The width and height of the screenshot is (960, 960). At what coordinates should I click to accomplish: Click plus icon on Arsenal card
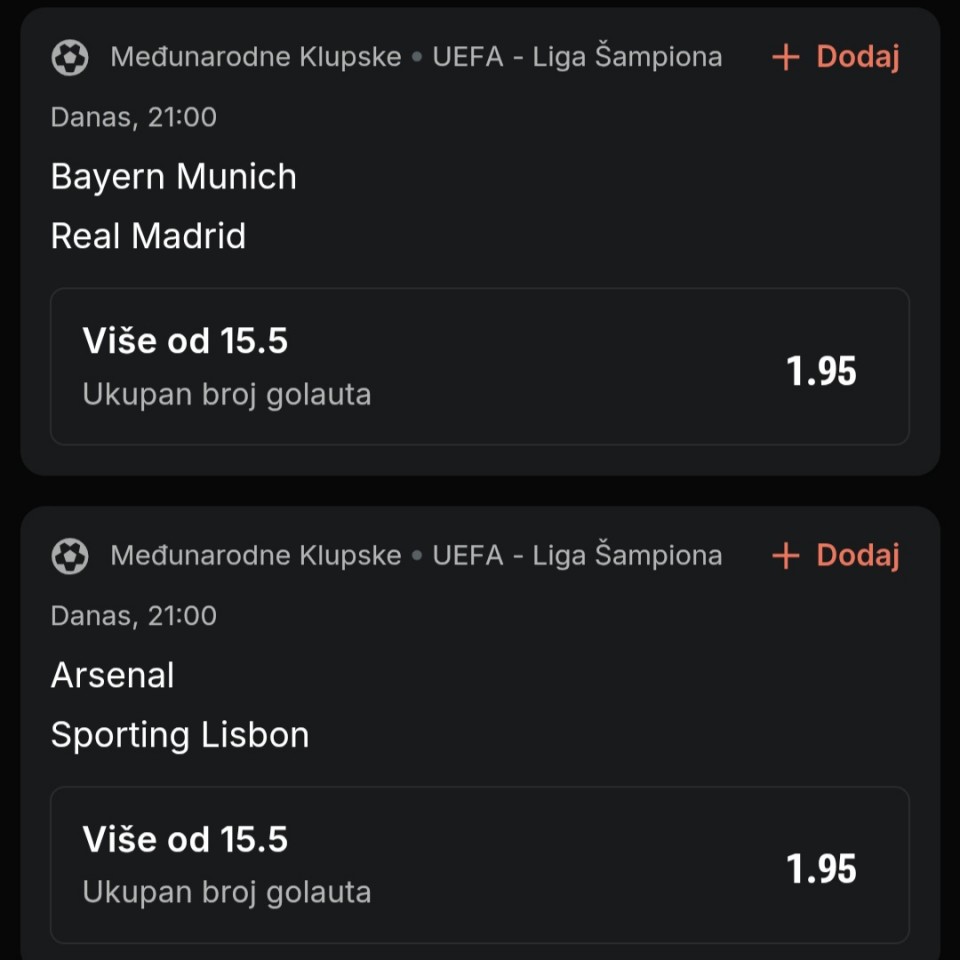(x=786, y=556)
